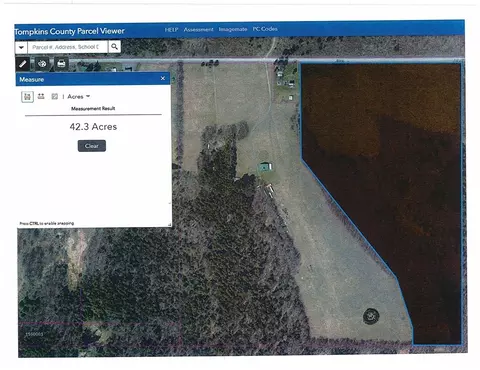Viewport: 480px width, 370px height.
Task: Open the PC Codes link
Action: click(265, 29)
